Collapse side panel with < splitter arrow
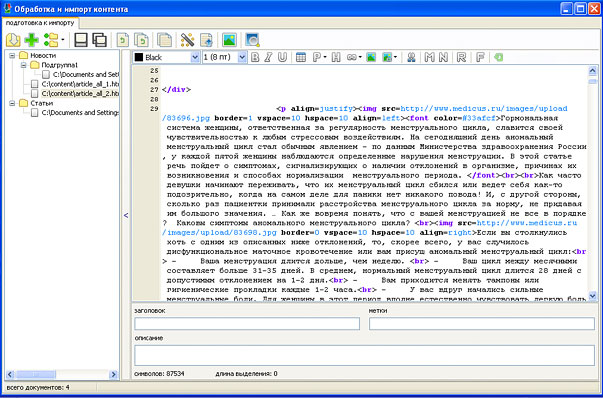The width and height of the screenshot is (603, 398). [x=126, y=215]
